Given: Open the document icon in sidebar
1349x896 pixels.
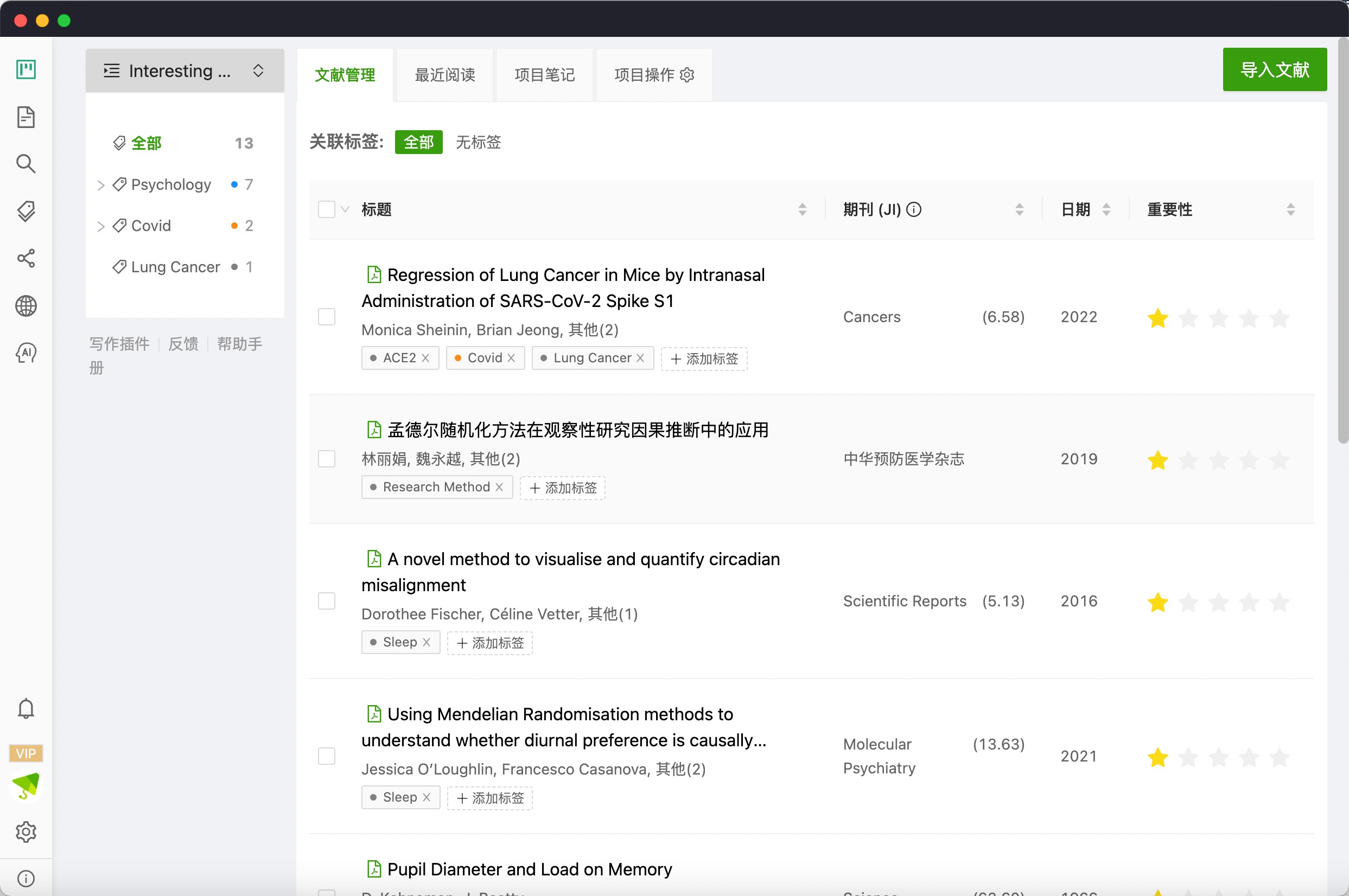Looking at the screenshot, I should tap(26, 117).
